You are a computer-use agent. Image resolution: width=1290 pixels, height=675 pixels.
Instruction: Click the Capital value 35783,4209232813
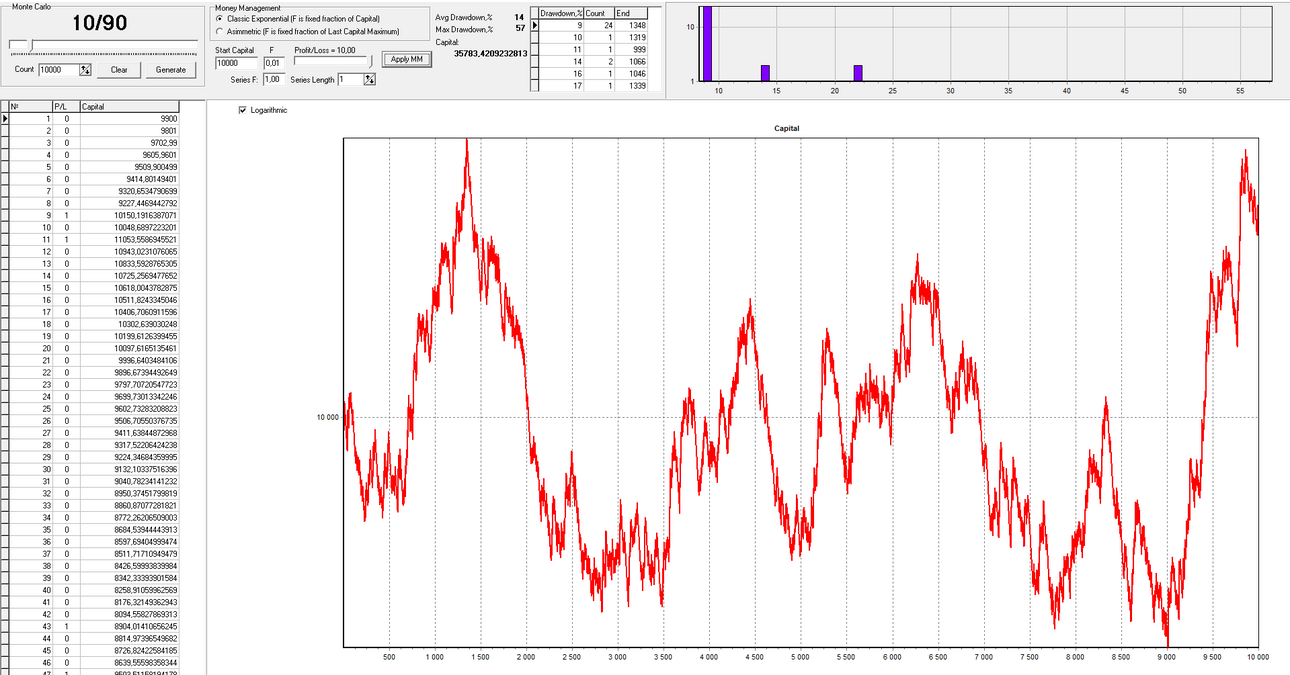[490, 53]
